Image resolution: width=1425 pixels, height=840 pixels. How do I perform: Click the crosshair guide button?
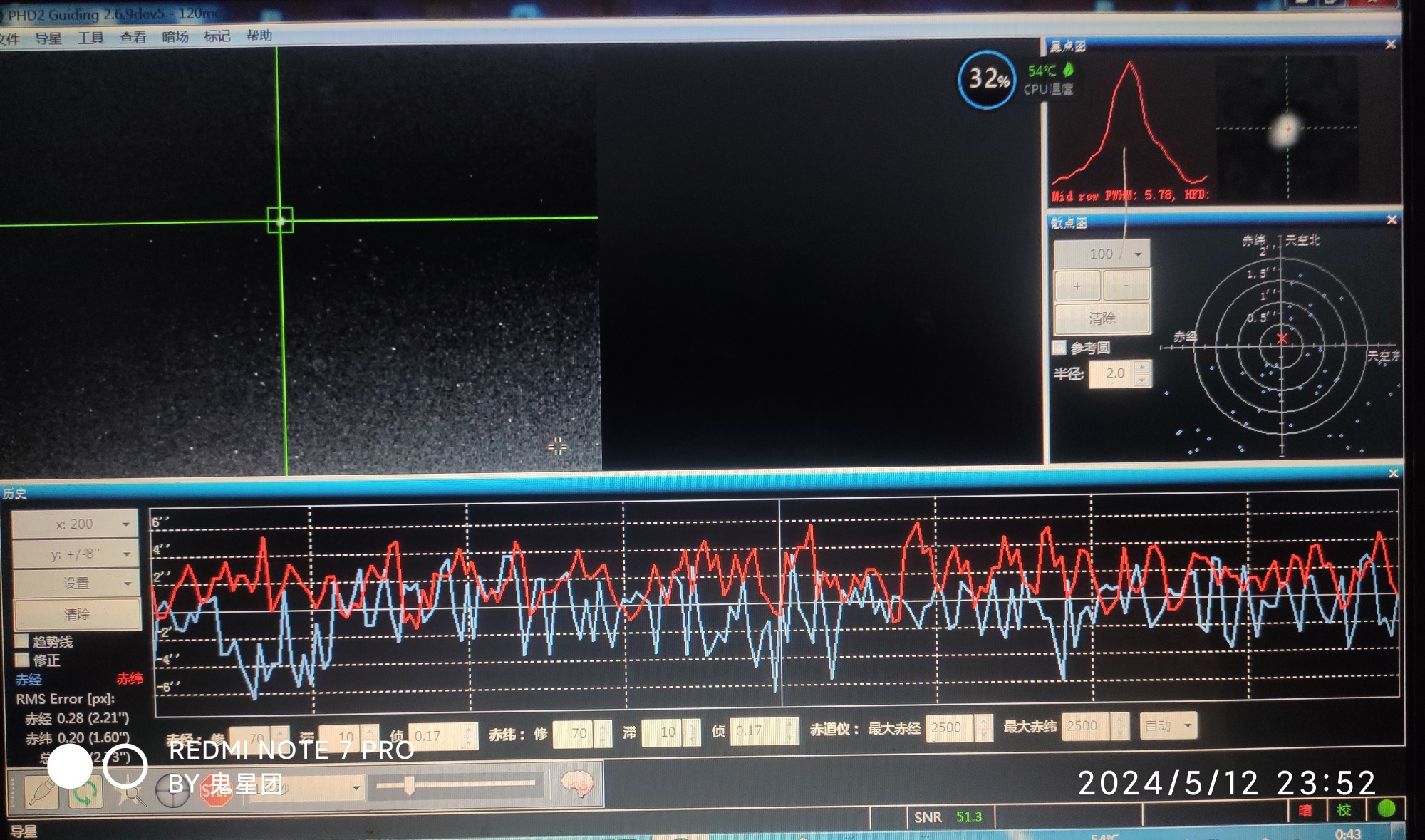pos(173,792)
